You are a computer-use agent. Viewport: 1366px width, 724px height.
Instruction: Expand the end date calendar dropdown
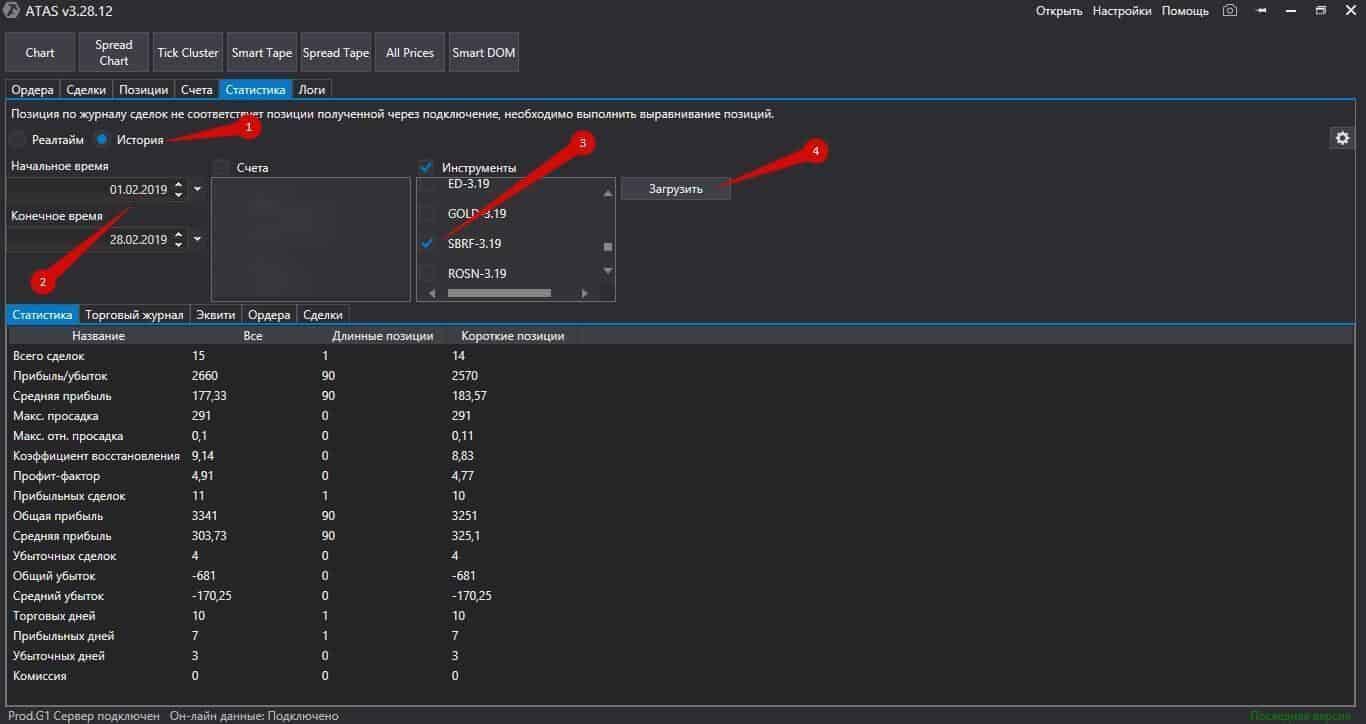pos(197,239)
